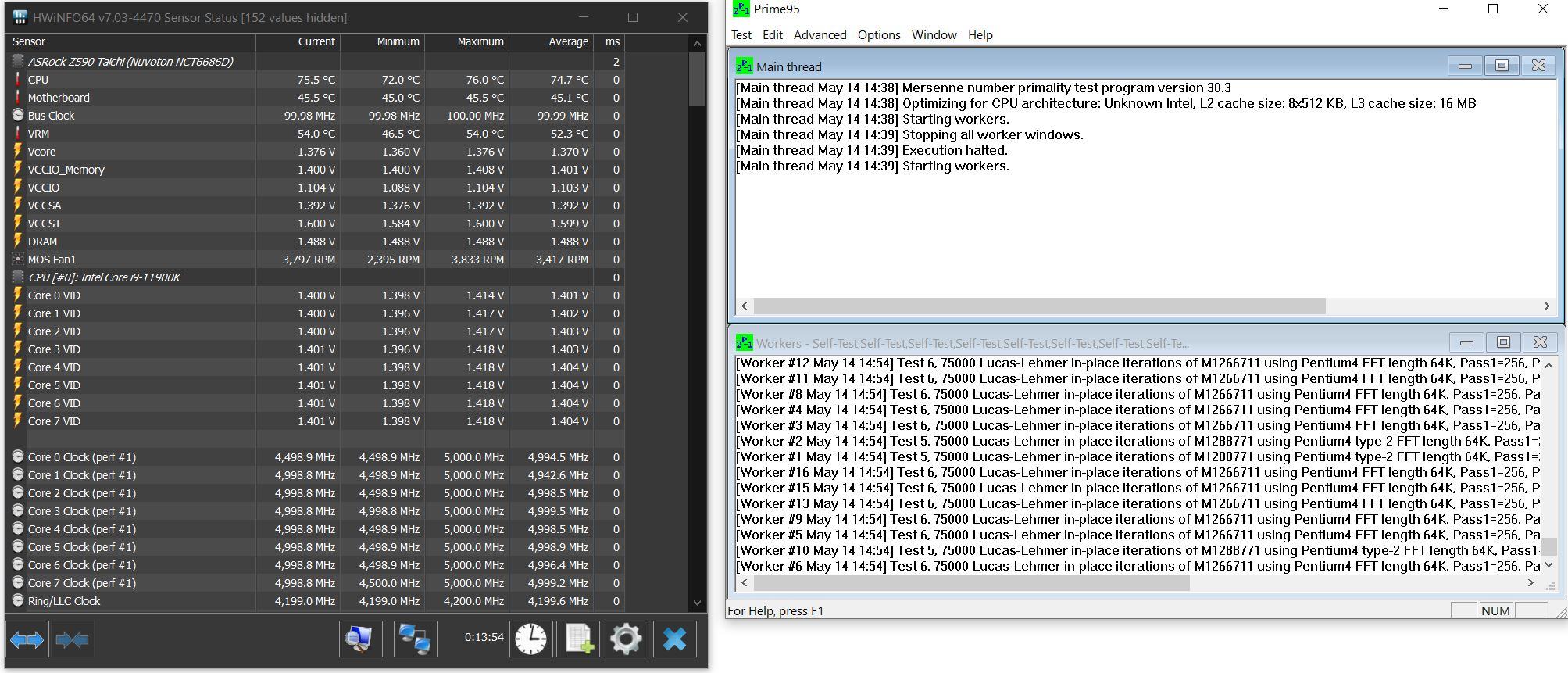1568x673 pixels.
Task: Sort by Sensor column header
Action: (131, 42)
